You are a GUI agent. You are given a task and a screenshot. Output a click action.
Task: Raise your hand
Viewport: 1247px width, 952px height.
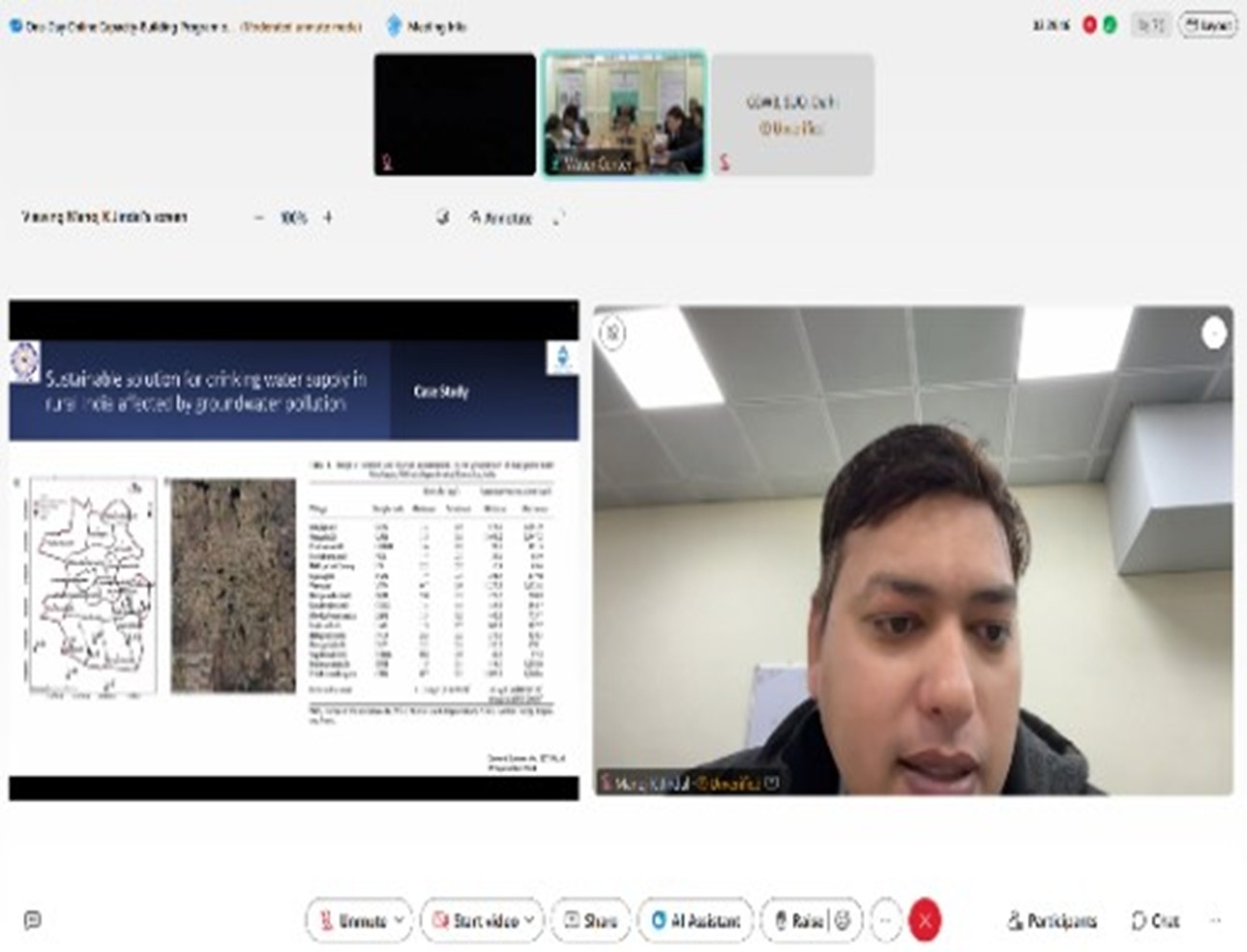(796, 920)
